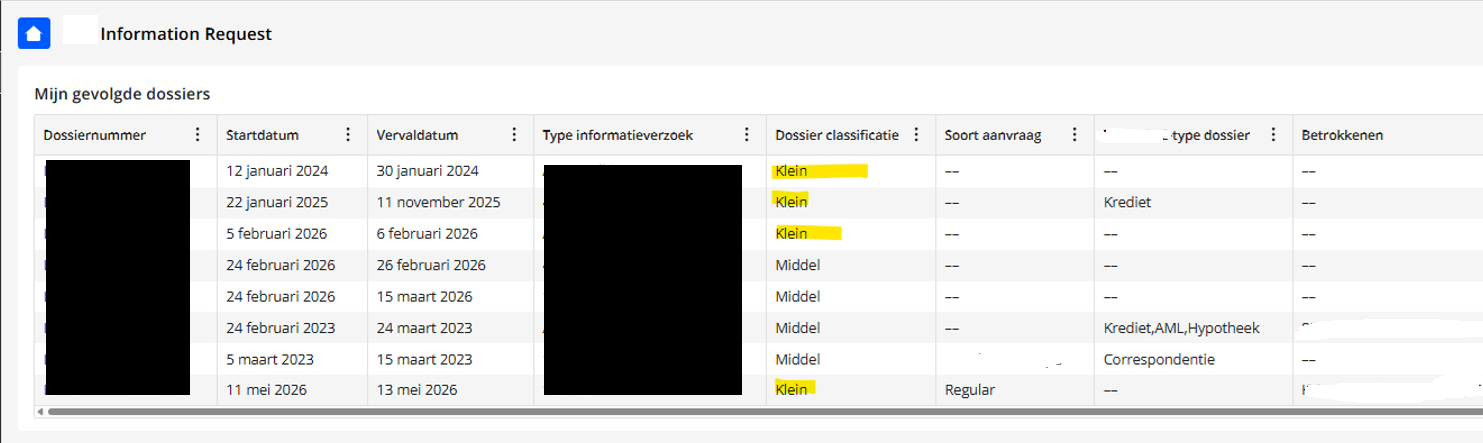This screenshot has width=1483, height=443.
Task: Select start date 5 februari 2026
Action: (277, 234)
